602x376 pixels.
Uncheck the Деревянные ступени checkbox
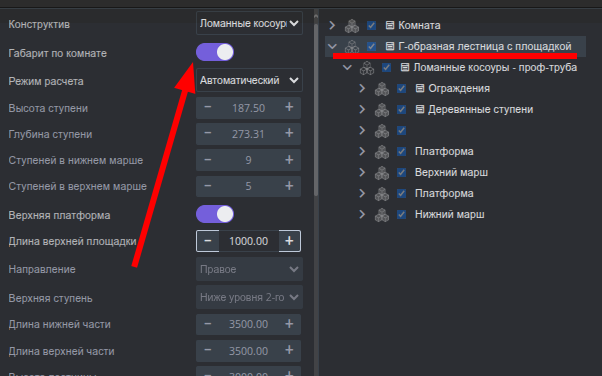402,109
